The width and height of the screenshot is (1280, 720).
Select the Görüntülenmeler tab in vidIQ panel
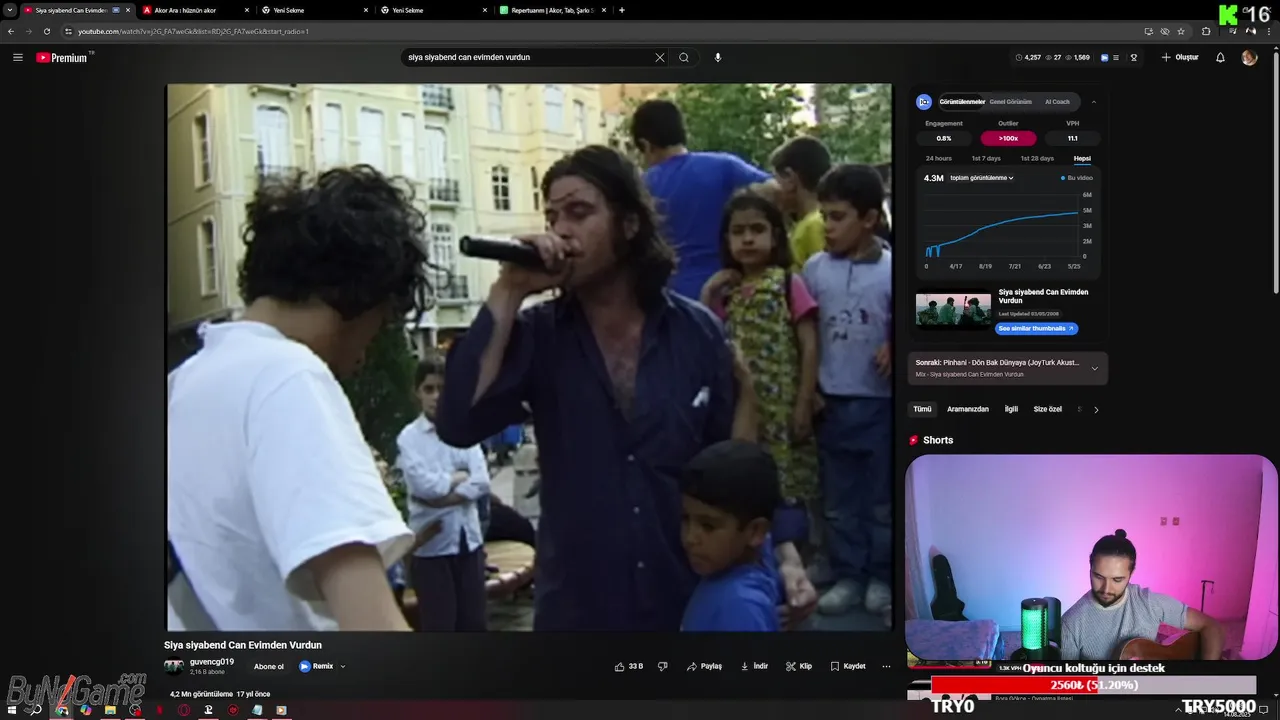point(962,102)
